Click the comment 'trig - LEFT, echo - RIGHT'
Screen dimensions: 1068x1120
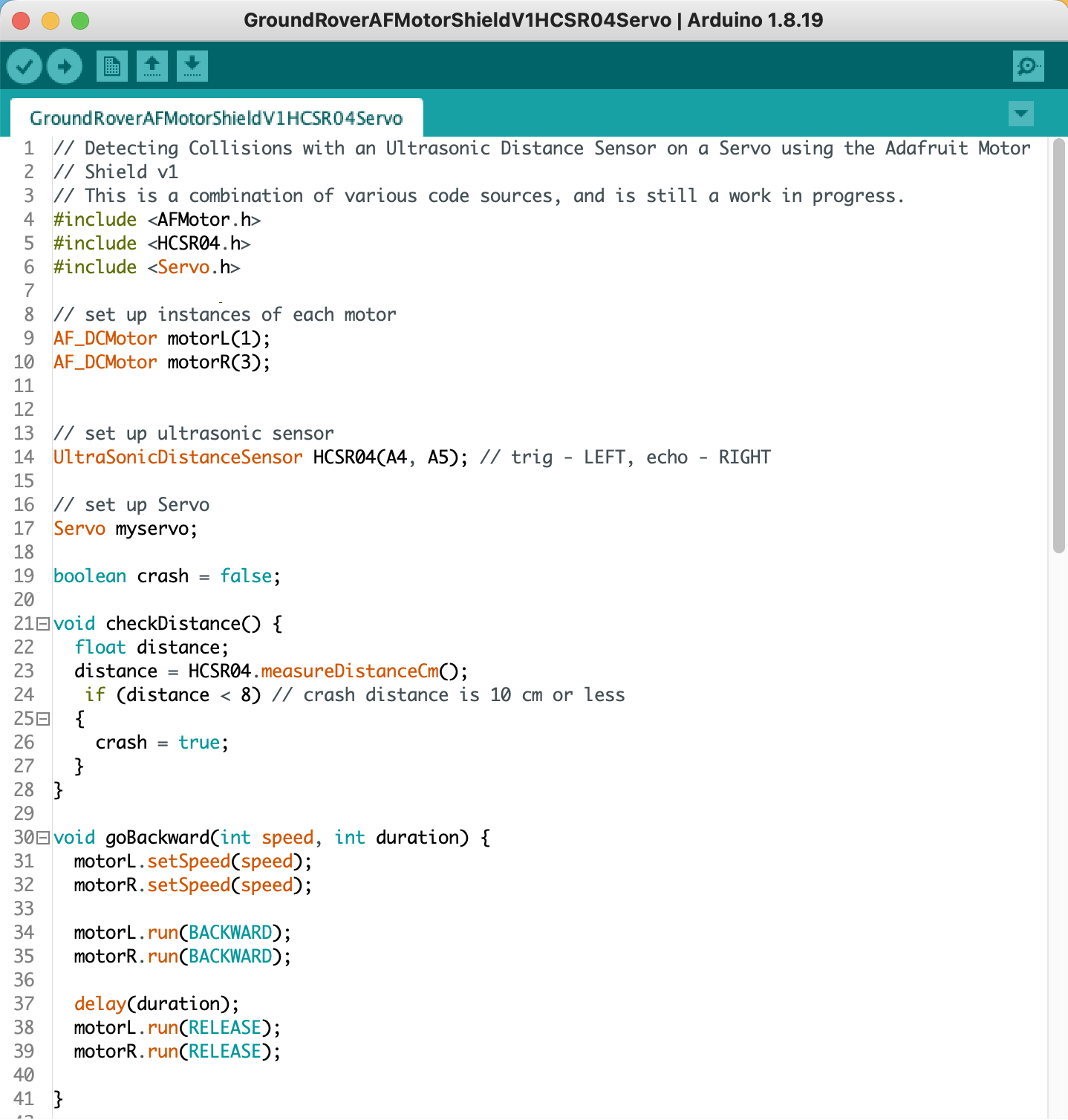[641, 458]
